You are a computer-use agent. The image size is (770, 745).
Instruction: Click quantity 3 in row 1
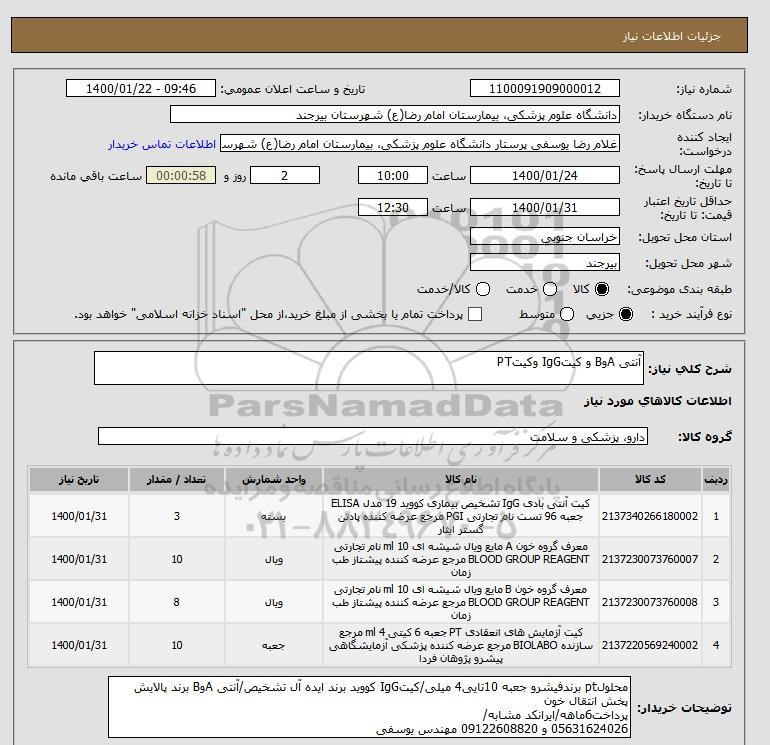[177, 516]
